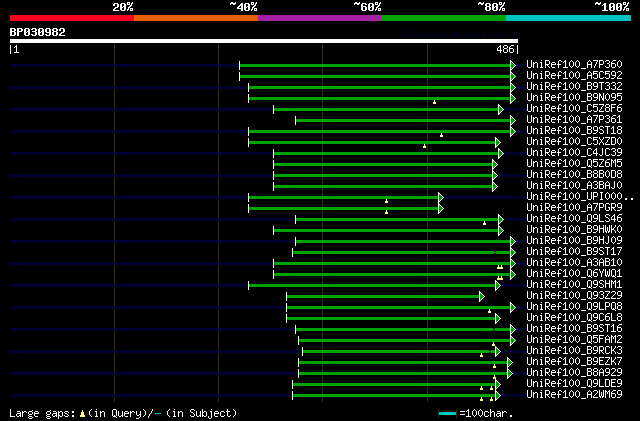The height and width of the screenshot is (421, 640).
Task: Select the UniRef100_Q9C6L8 label
Action: point(574,318)
